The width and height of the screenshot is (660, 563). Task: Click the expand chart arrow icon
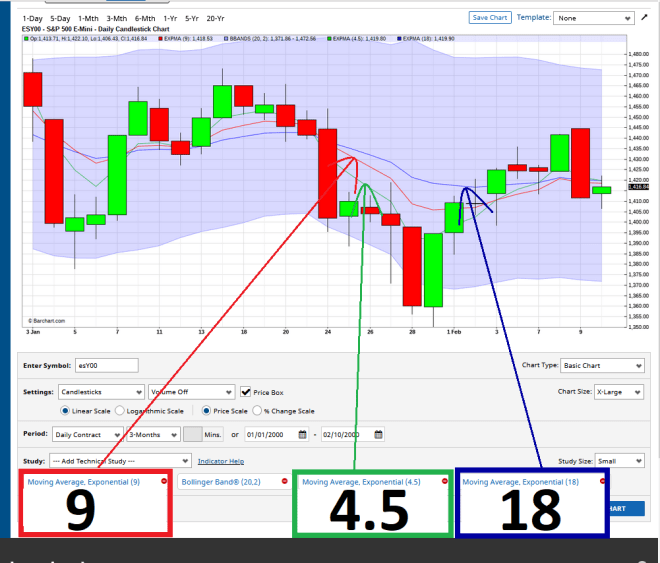644,17
